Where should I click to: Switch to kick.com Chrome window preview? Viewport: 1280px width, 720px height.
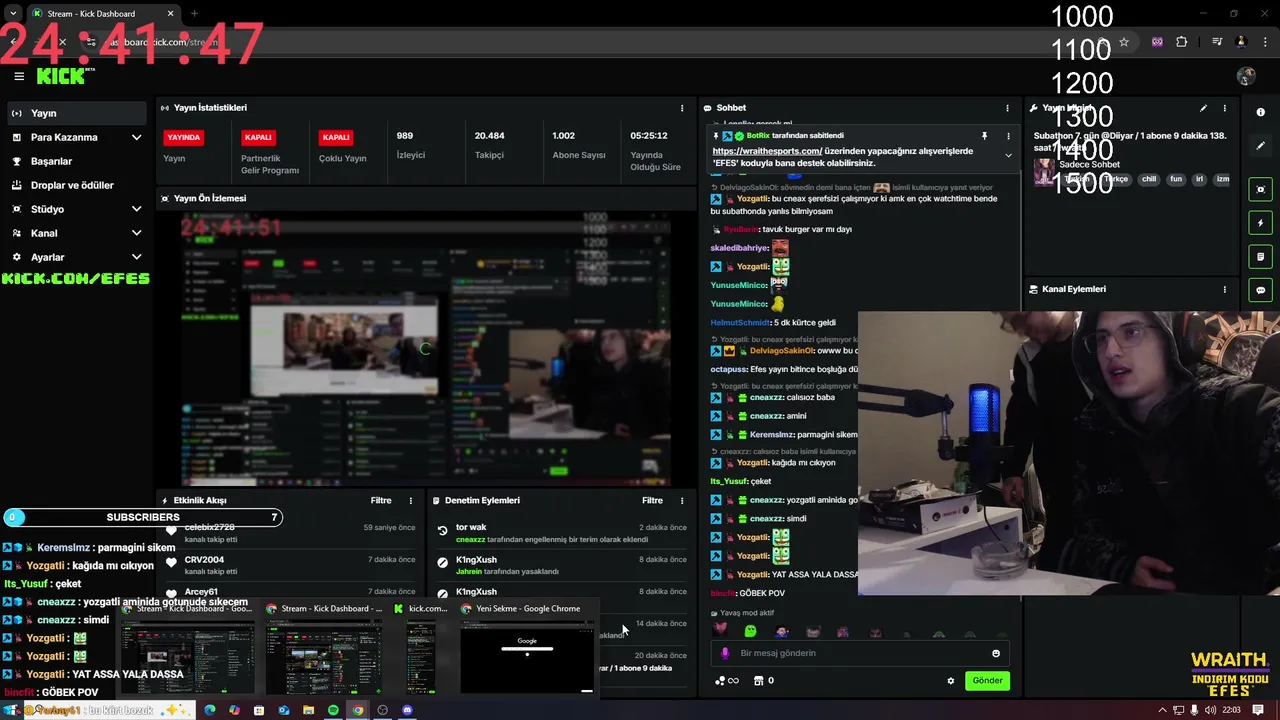[421, 649]
